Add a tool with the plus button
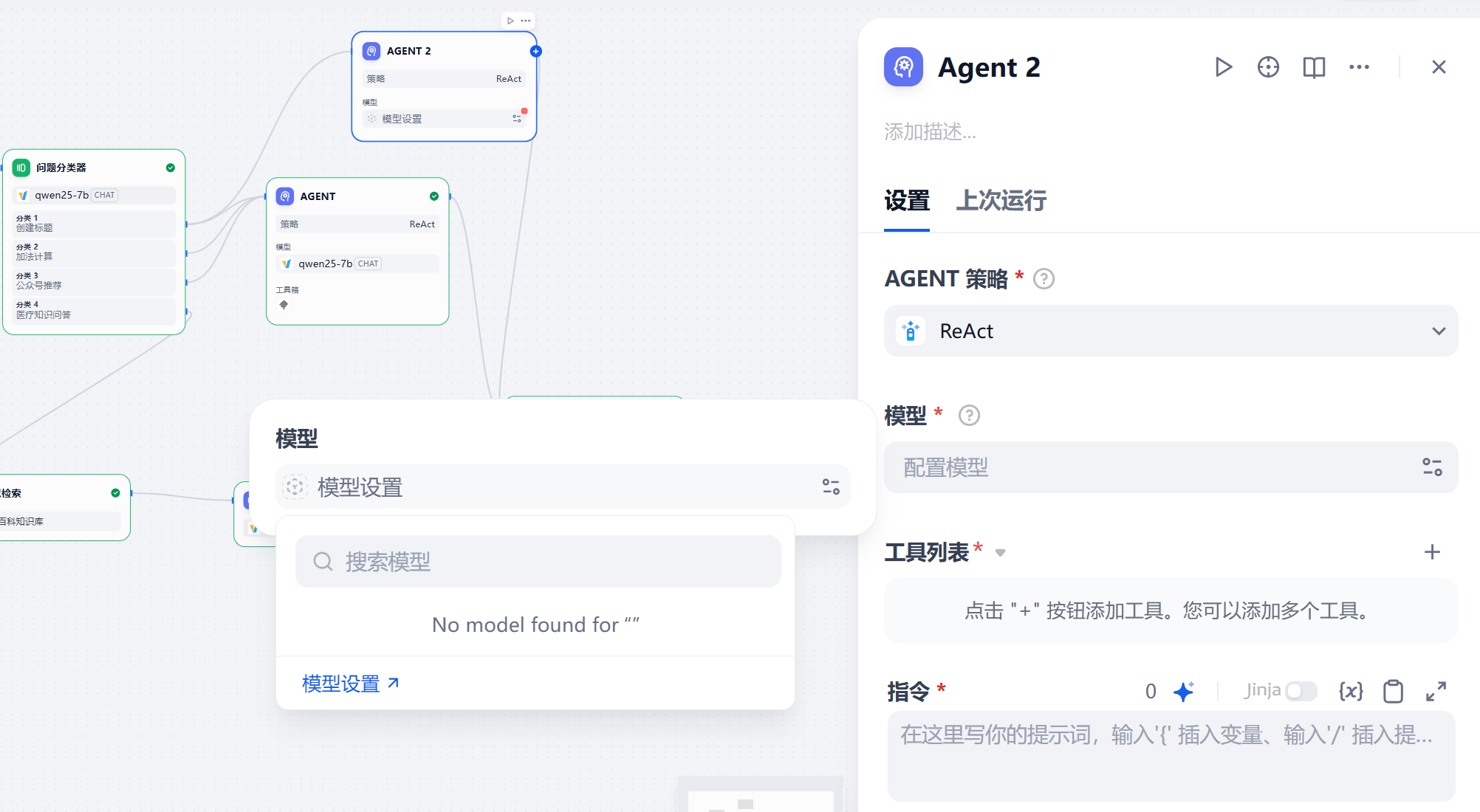This screenshot has width=1480, height=812. tap(1433, 551)
